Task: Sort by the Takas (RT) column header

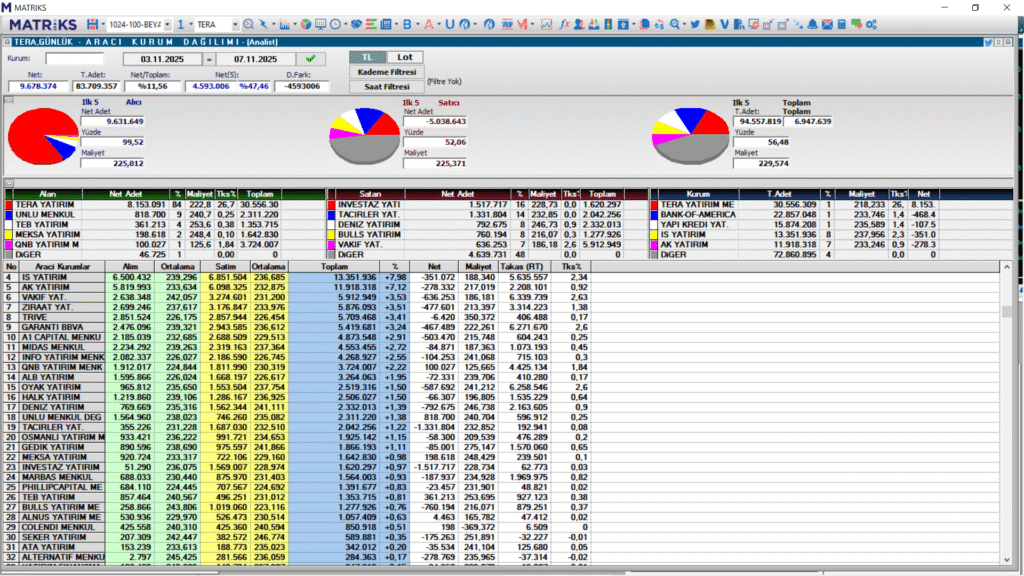Action: (522, 266)
